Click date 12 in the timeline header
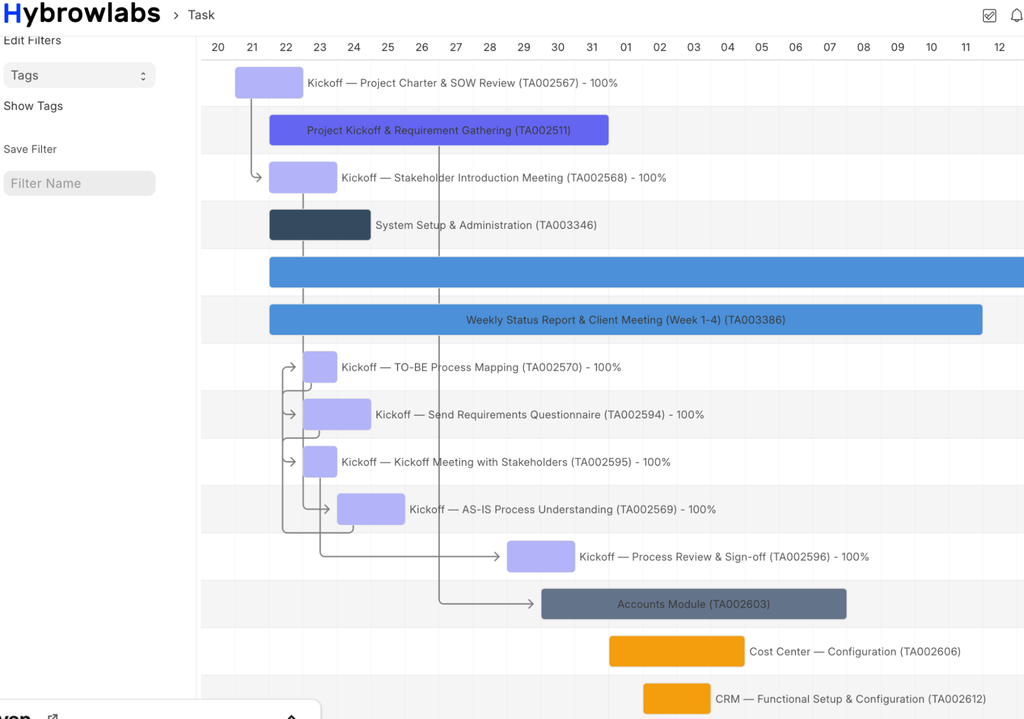The height and width of the screenshot is (719, 1024). (x=999, y=47)
